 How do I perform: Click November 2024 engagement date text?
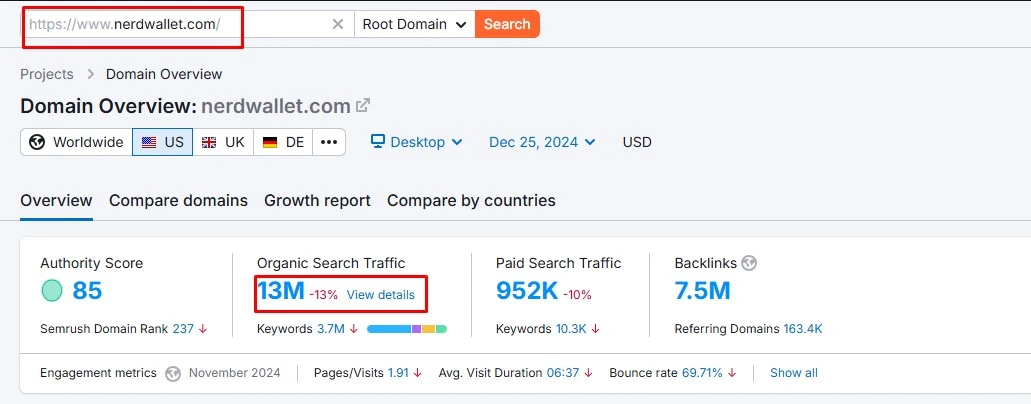(234, 373)
